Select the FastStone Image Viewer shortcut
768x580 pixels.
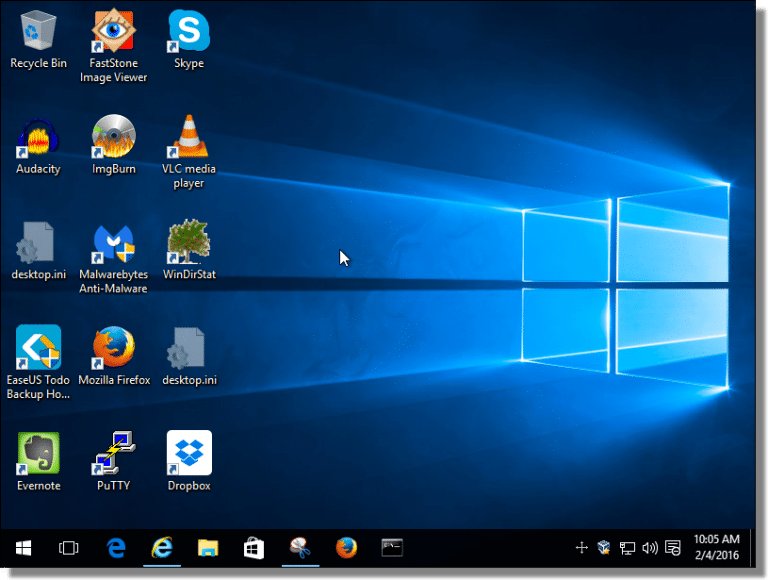pos(113,45)
